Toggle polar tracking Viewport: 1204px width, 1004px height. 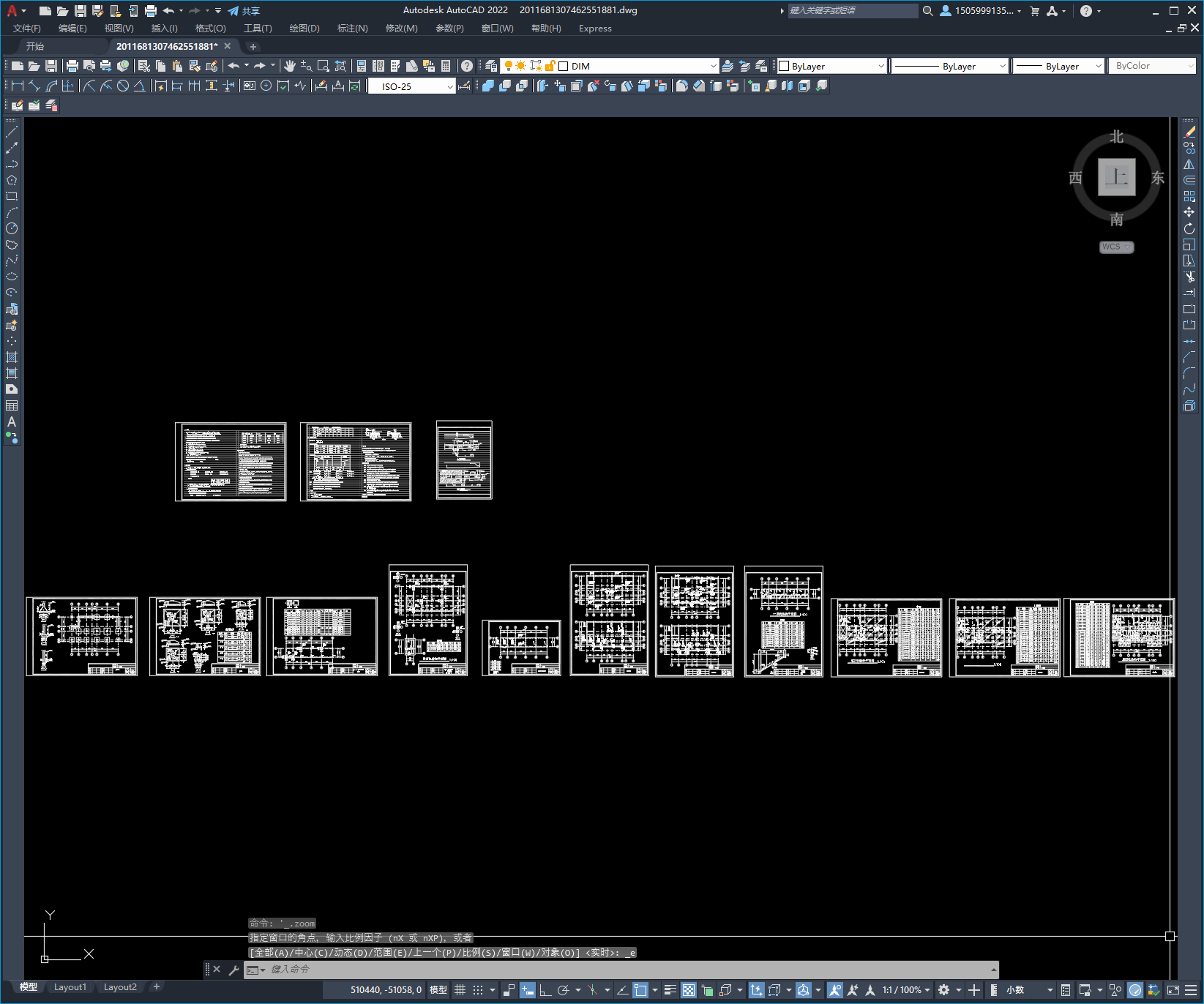pos(563,990)
